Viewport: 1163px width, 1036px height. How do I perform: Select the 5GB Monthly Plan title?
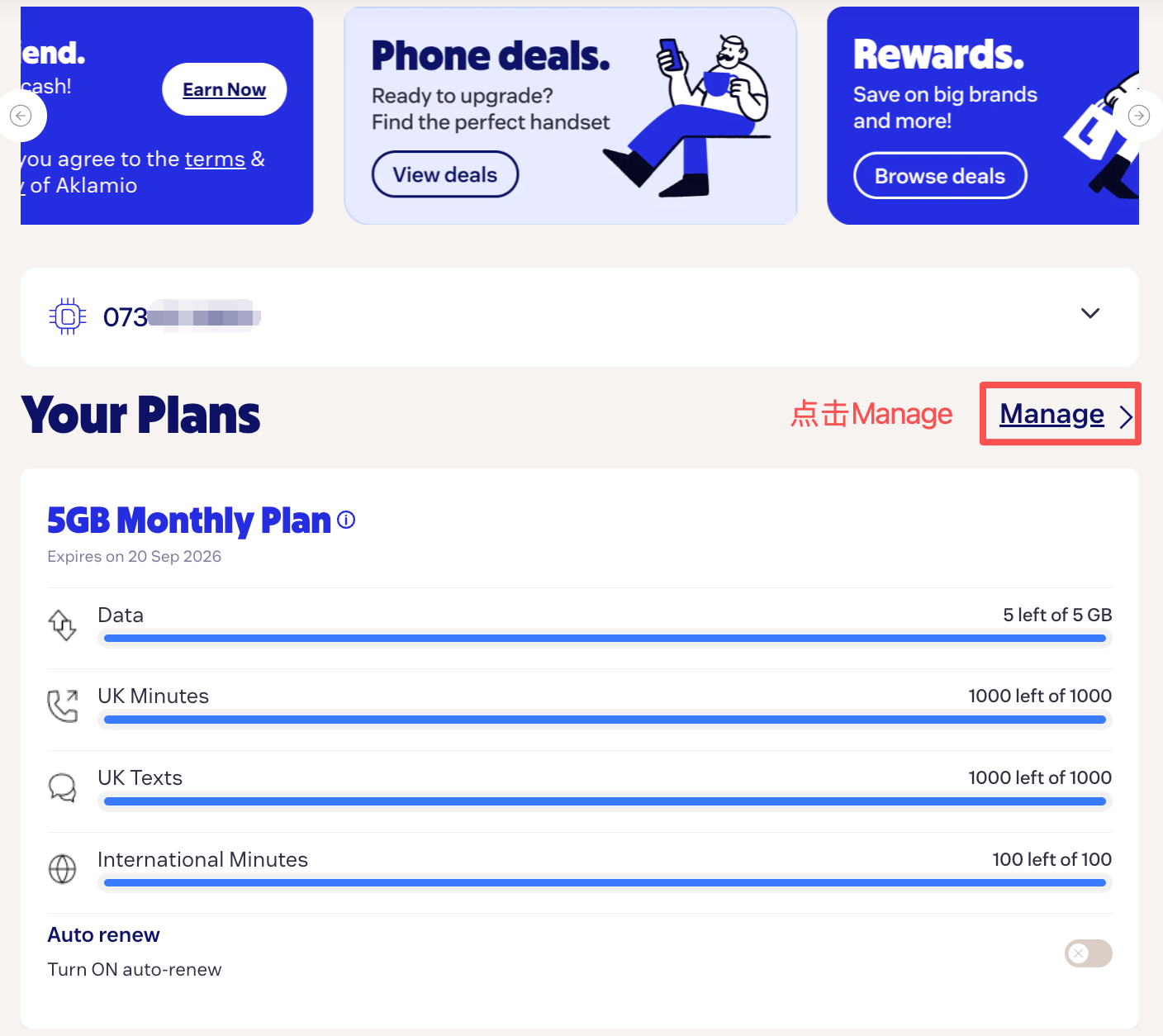(189, 520)
